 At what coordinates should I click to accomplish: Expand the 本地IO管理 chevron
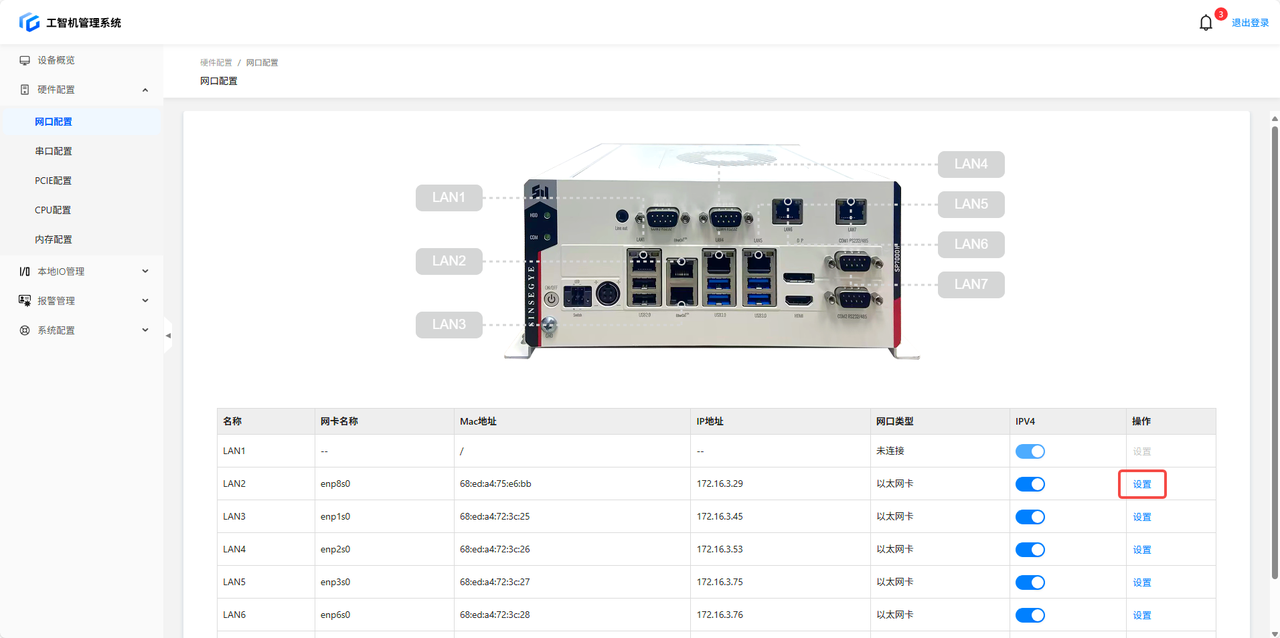click(145, 272)
